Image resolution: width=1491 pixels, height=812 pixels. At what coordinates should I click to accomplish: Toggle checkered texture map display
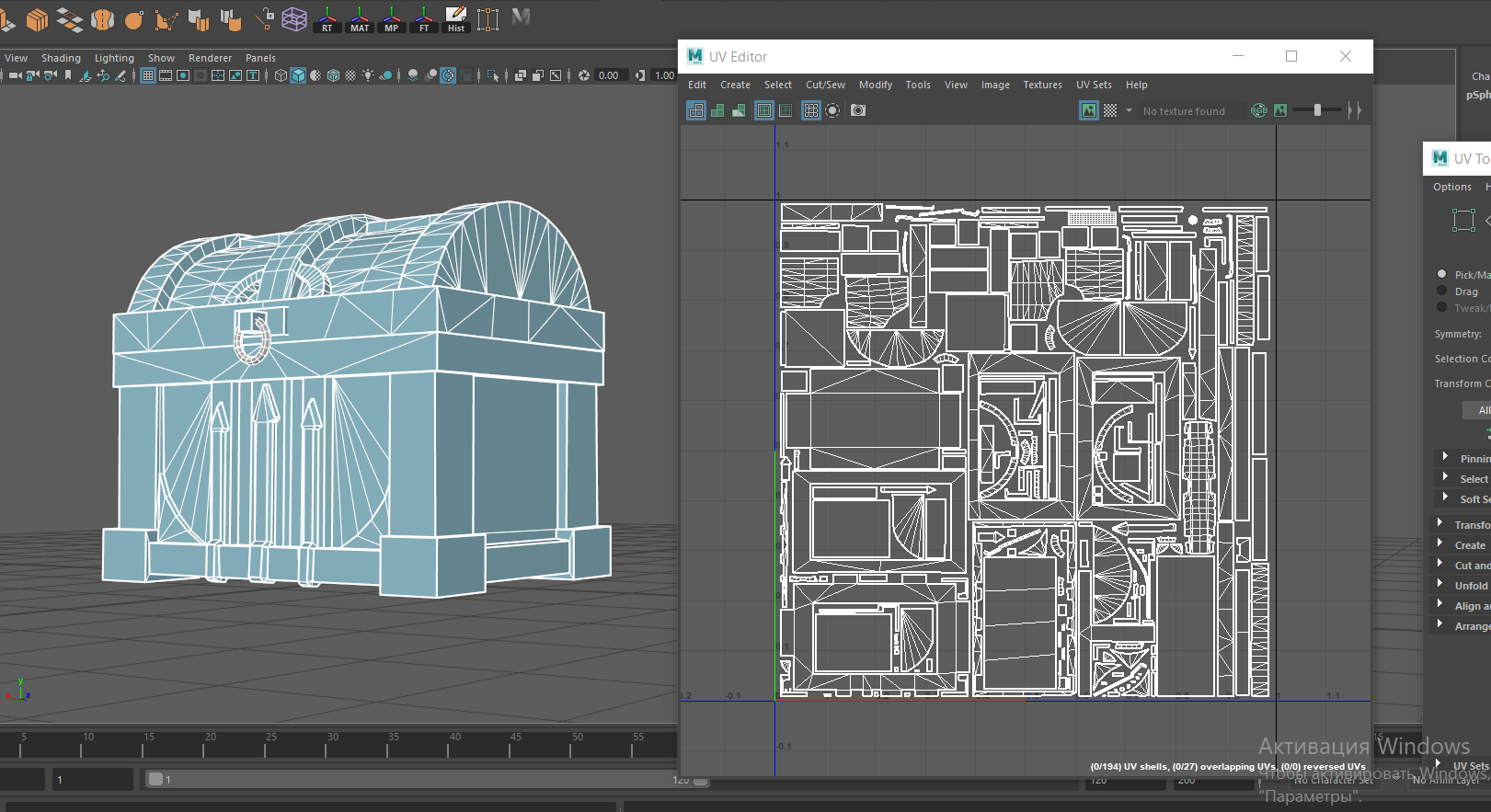point(1110,110)
